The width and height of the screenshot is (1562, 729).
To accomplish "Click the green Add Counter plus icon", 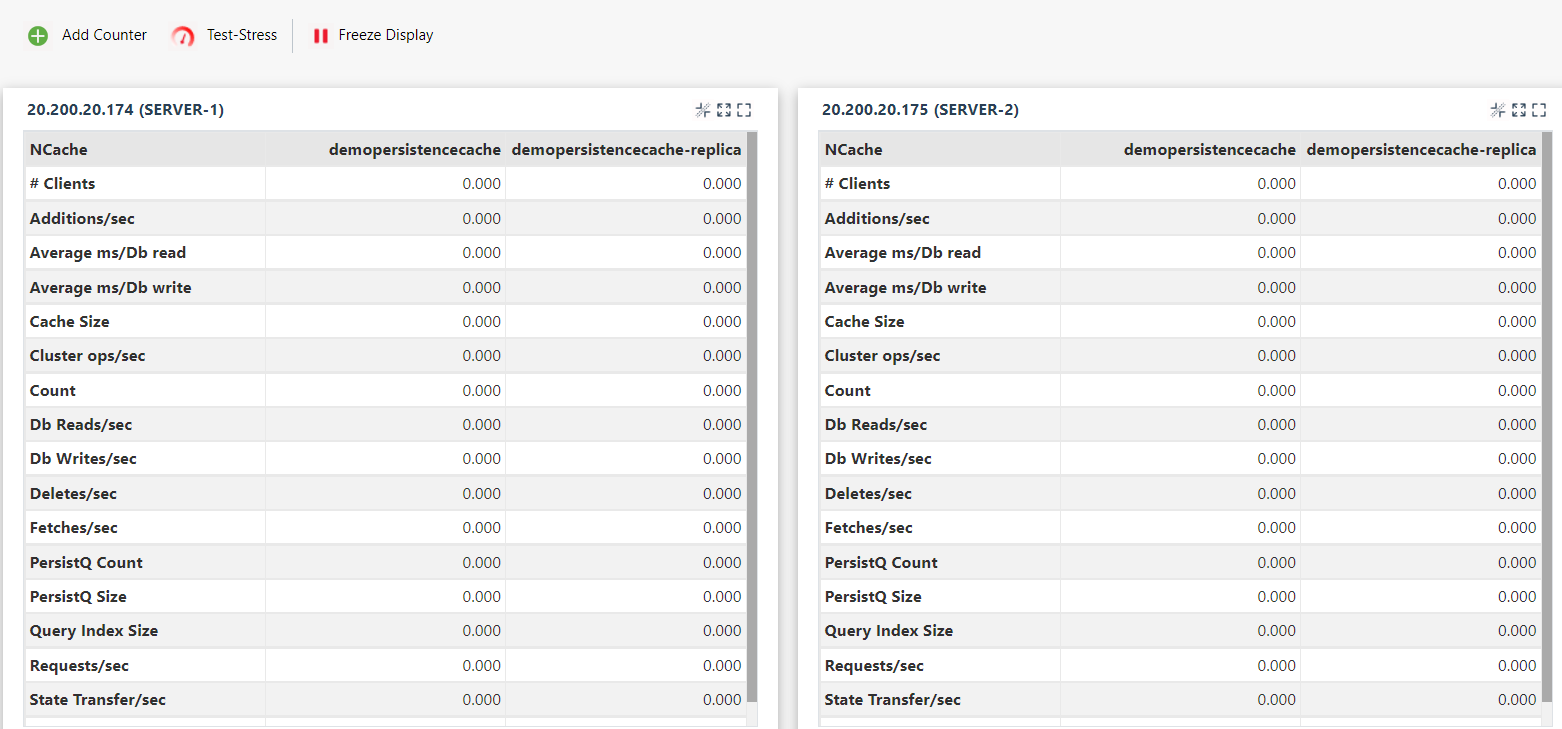I will (38, 36).
